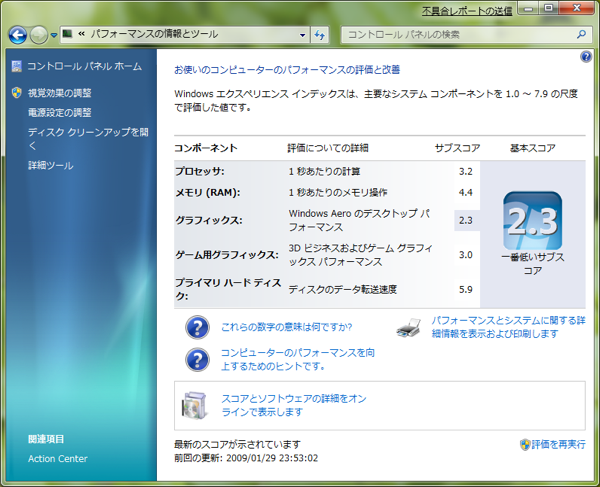This screenshot has height=487, width=600.
Task: Open 電源設定の調整
Action: (60, 112)
